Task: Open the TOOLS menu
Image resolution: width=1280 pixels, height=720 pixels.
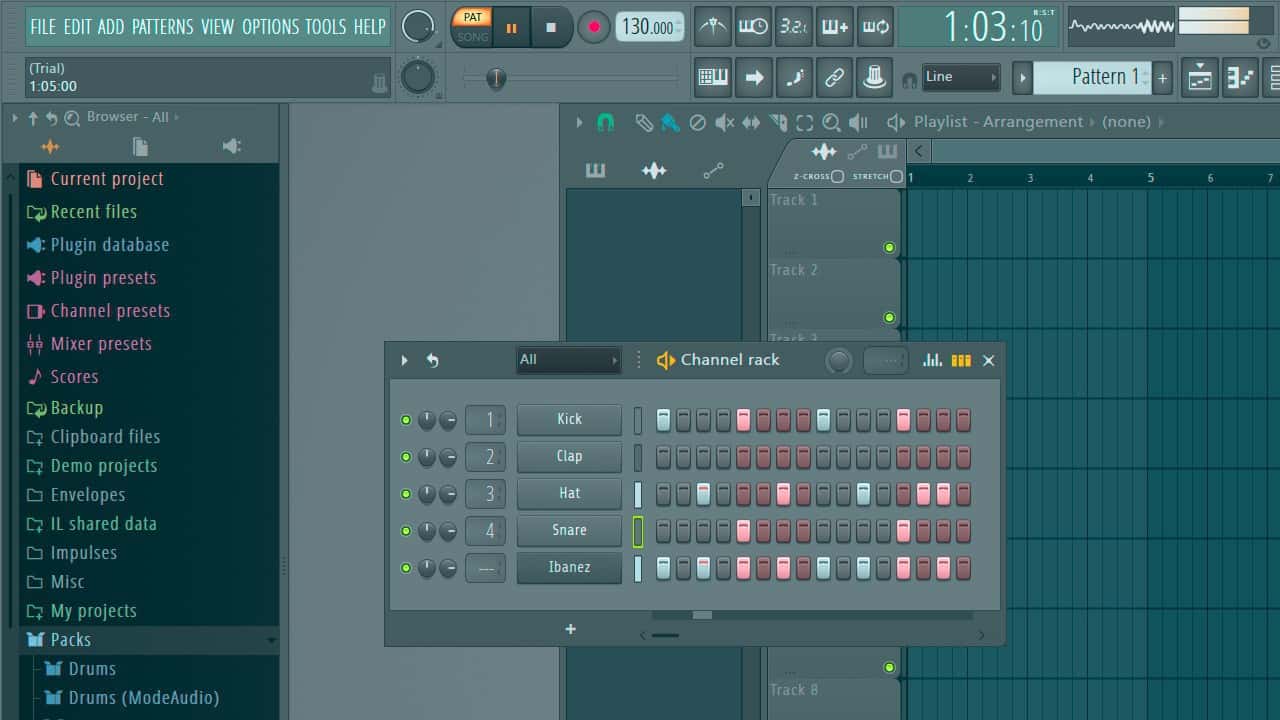Action: pyautogui.click(x=326, y=27)
